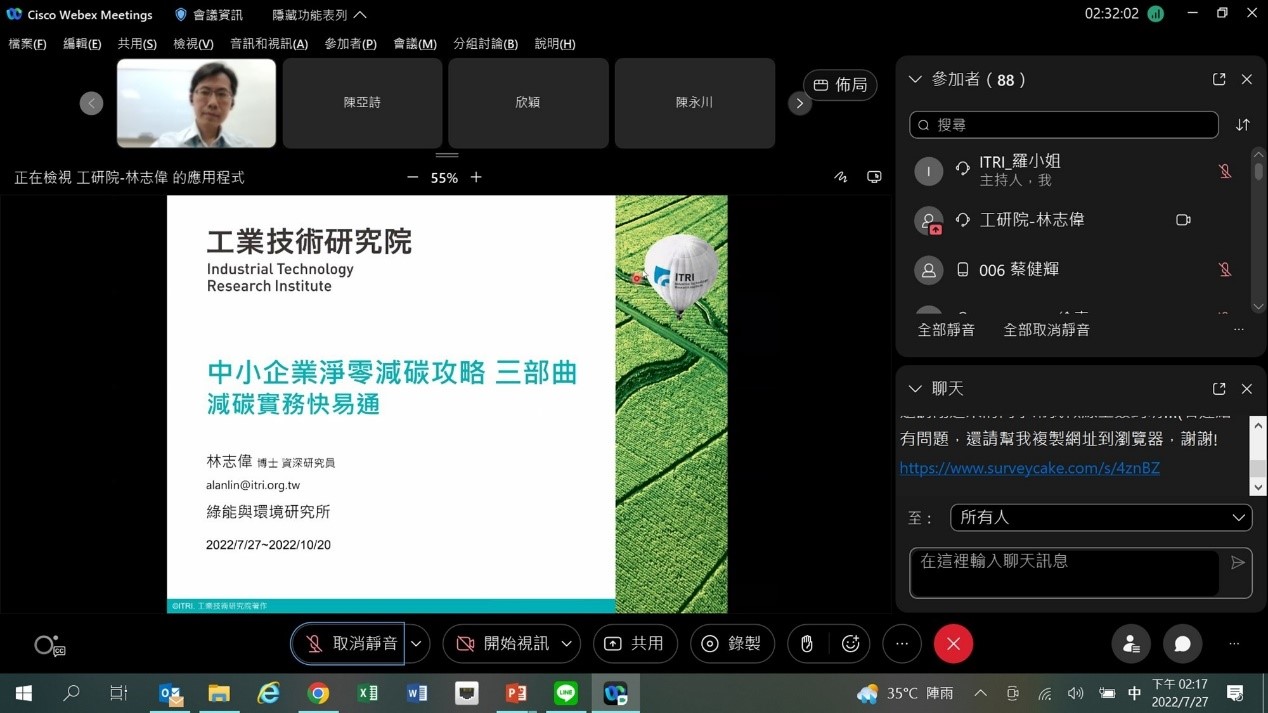Collapse the 隱藏功能表列 menu bar toggle

[319, 15]
